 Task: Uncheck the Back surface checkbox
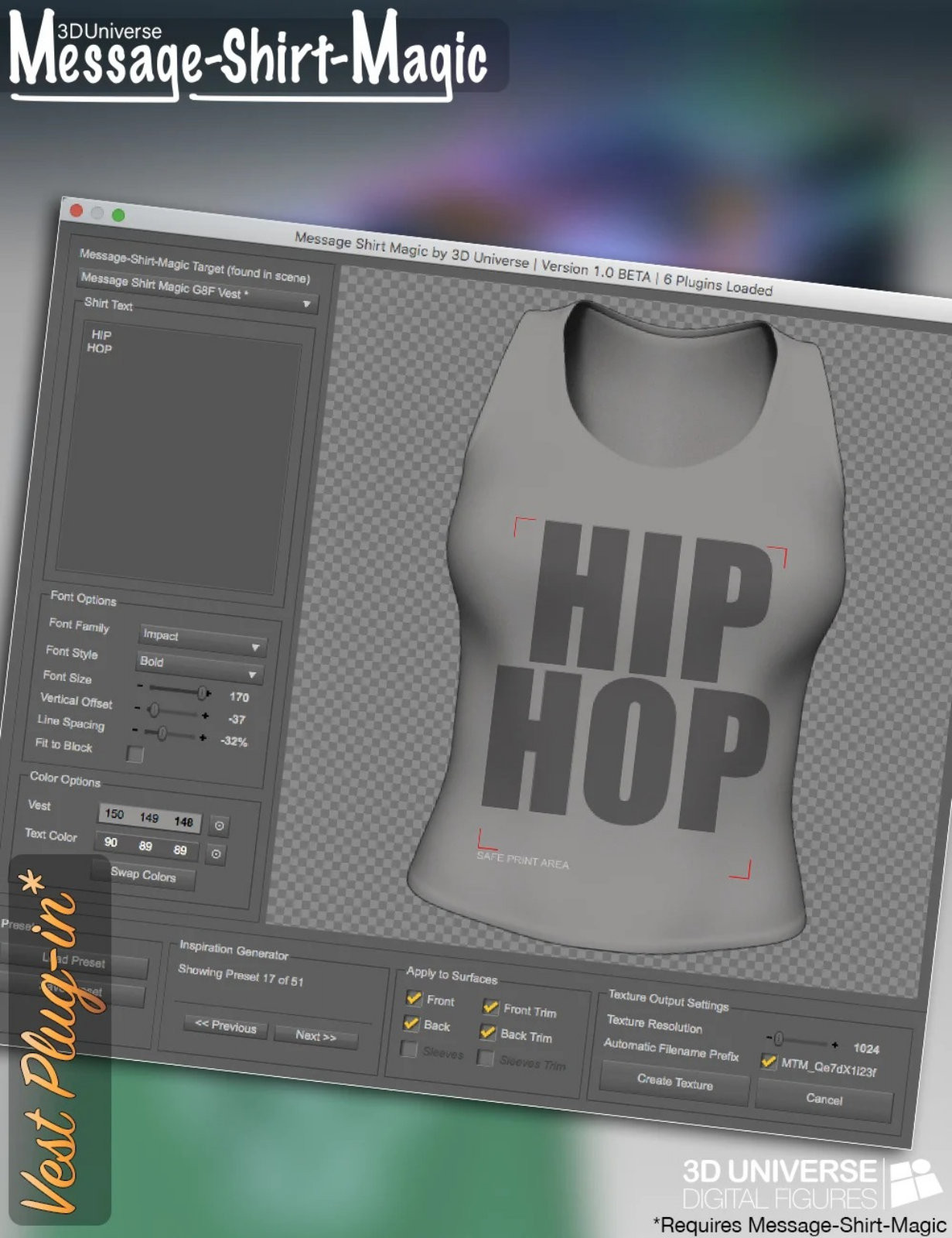coord(411,1023)
